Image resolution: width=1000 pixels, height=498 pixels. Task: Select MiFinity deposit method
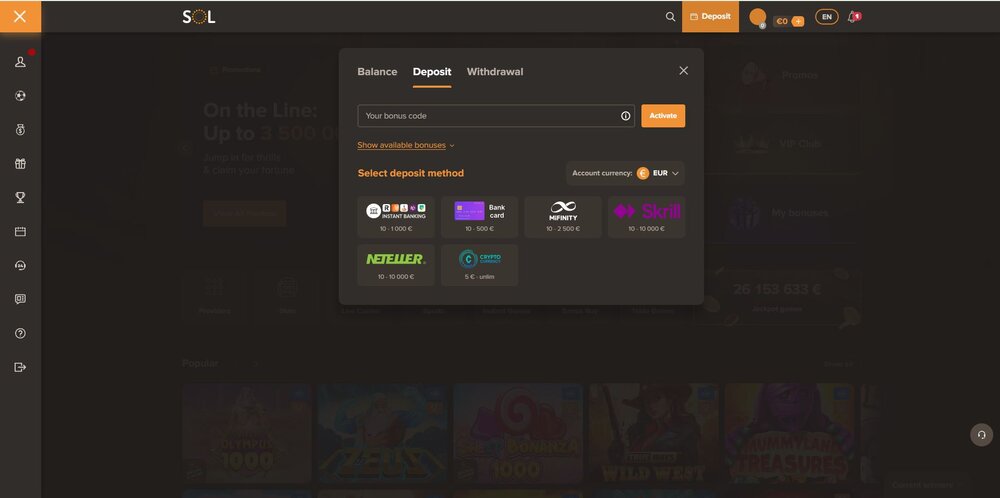tap(563, 217)
